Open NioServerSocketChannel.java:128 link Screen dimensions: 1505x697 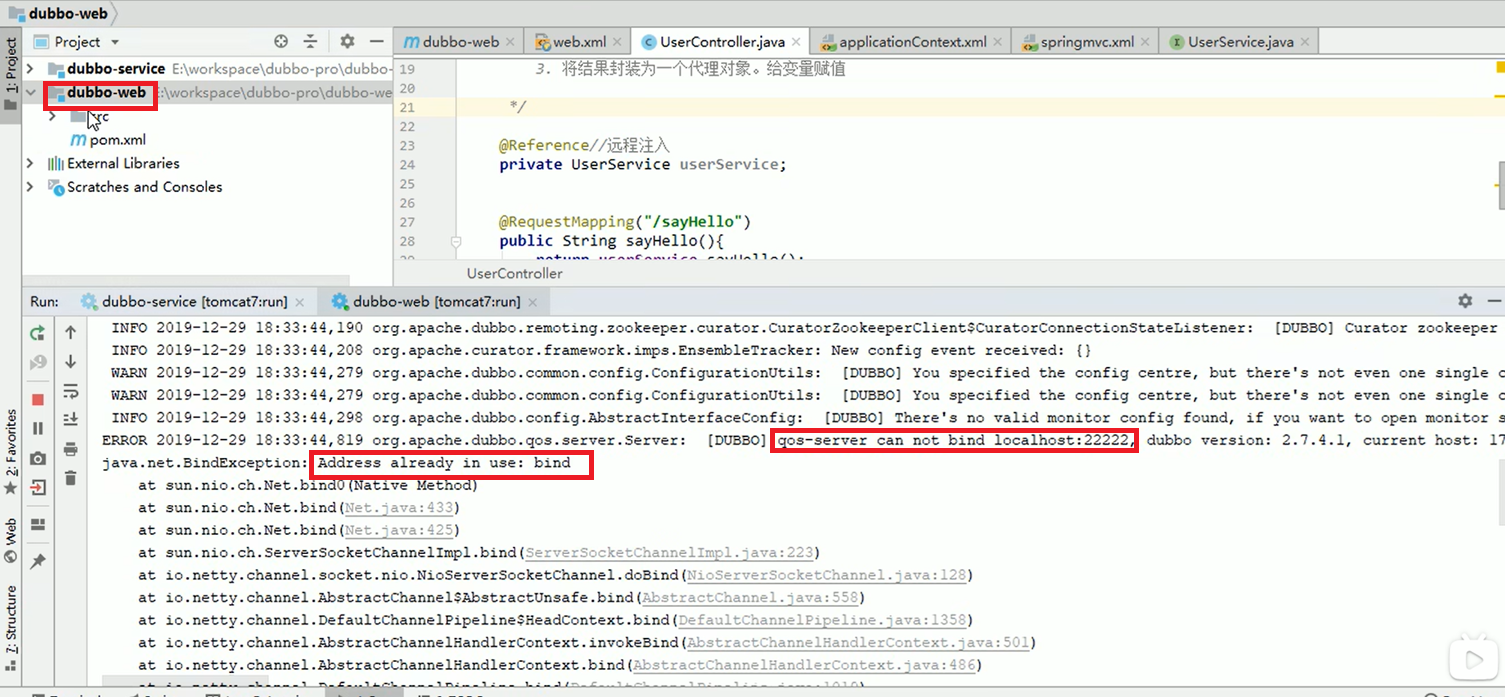coord(827,575)
